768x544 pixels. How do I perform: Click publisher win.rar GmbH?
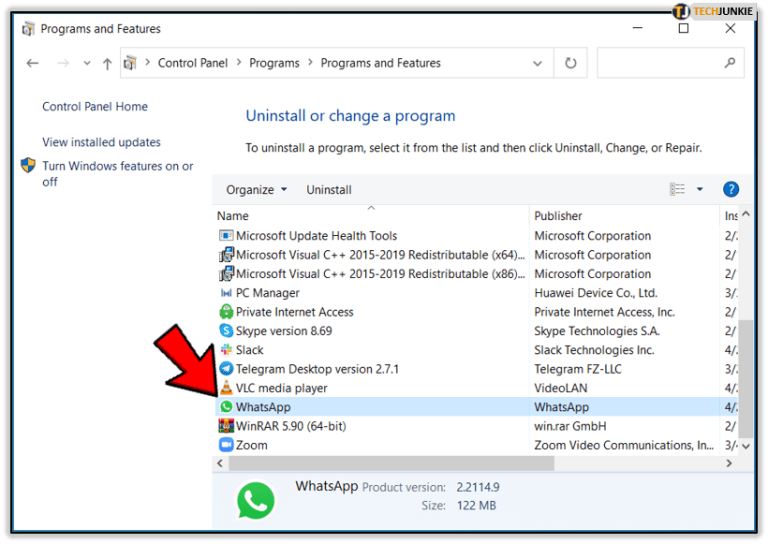click(570, 426)
